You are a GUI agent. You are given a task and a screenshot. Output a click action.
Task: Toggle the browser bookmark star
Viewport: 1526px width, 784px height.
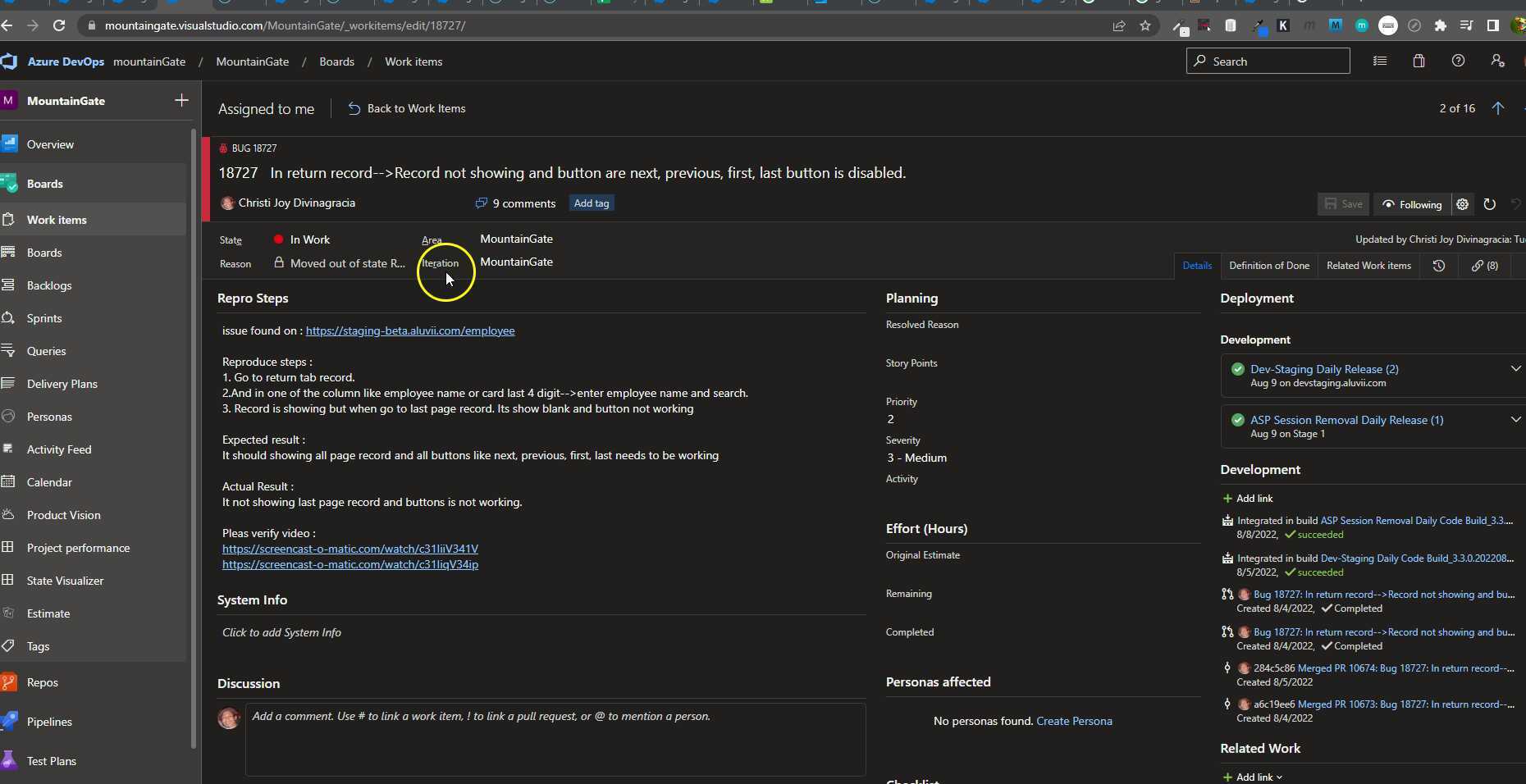click(1146, 25)
